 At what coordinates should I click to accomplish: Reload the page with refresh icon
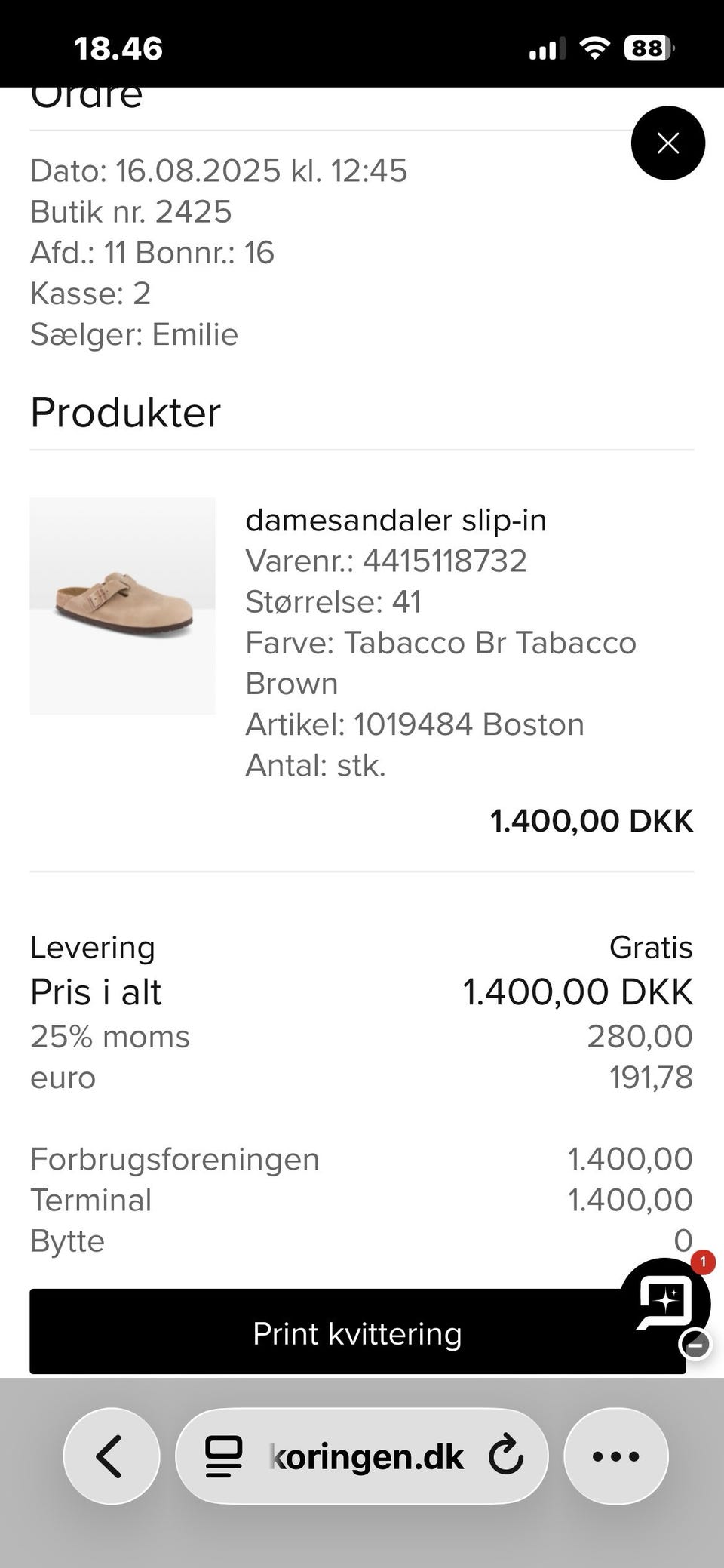tap(505, 1456)
